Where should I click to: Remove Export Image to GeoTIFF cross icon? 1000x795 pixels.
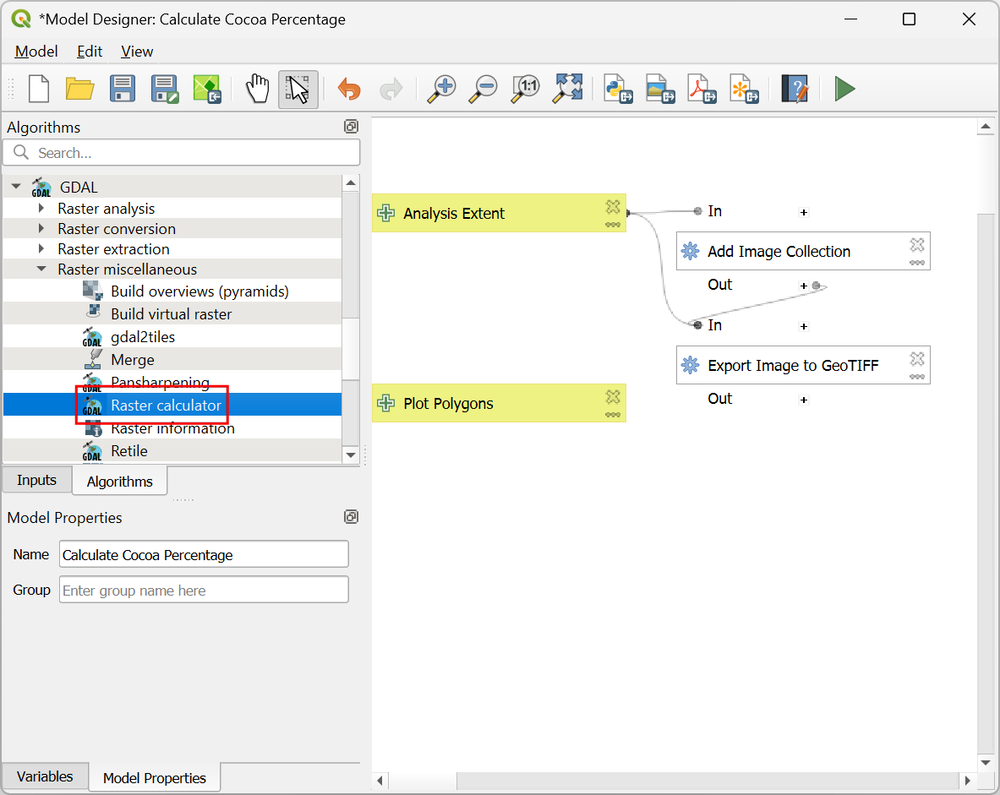point(917,358)
